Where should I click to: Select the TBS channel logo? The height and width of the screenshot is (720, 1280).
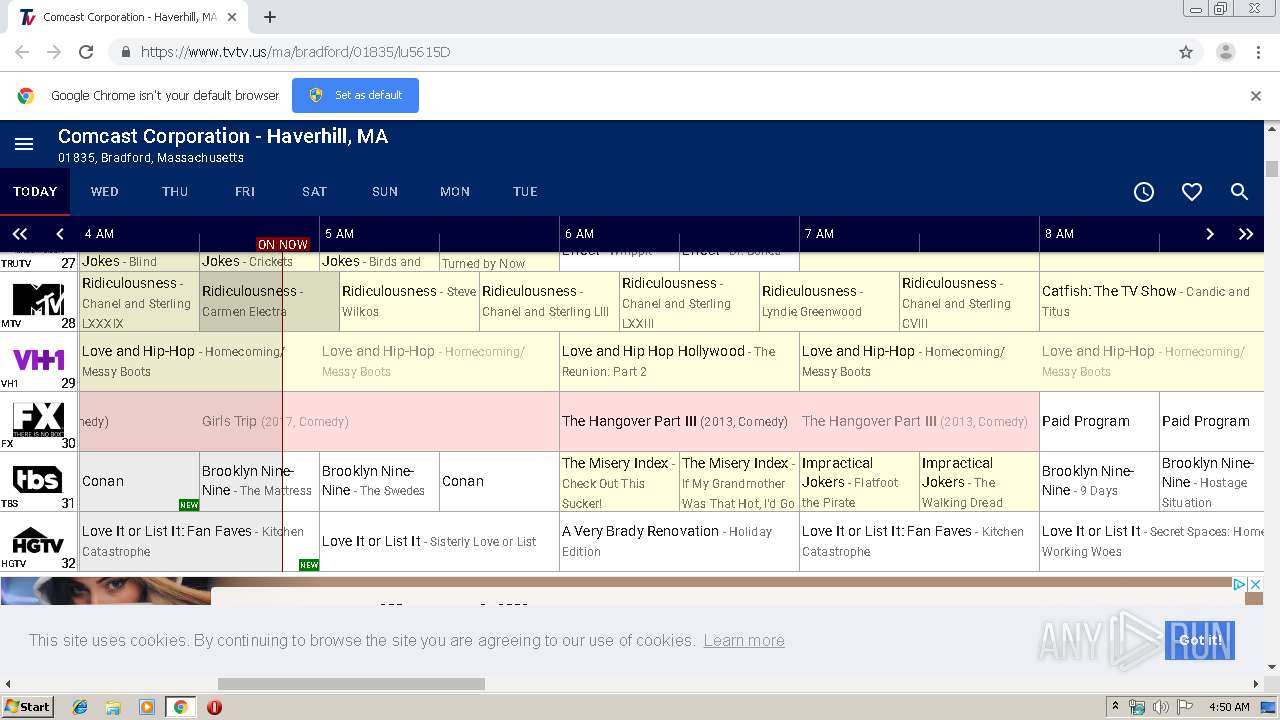(x=38, y=479)
